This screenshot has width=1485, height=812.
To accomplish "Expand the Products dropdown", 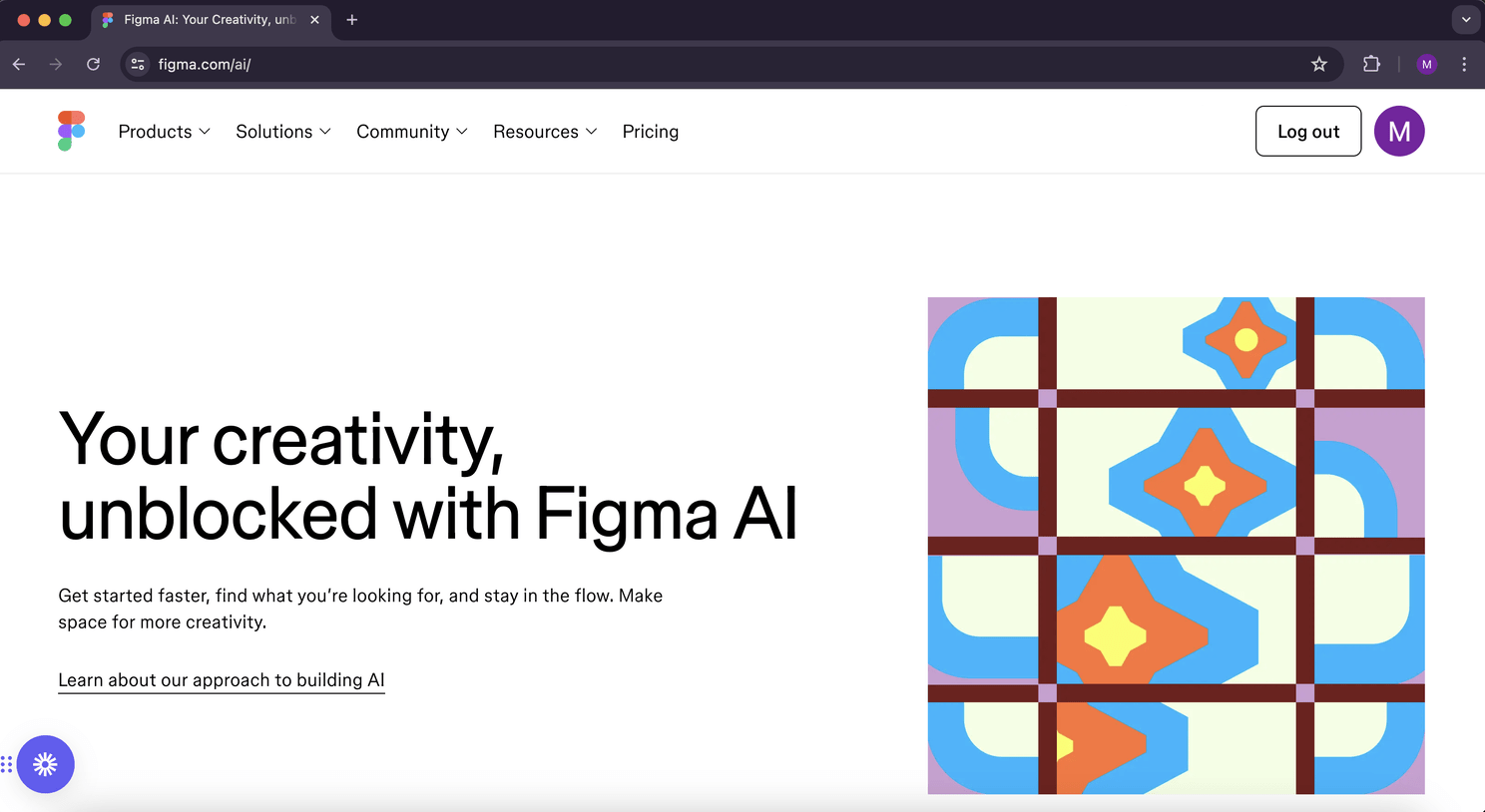I will (x=164, y=131).
